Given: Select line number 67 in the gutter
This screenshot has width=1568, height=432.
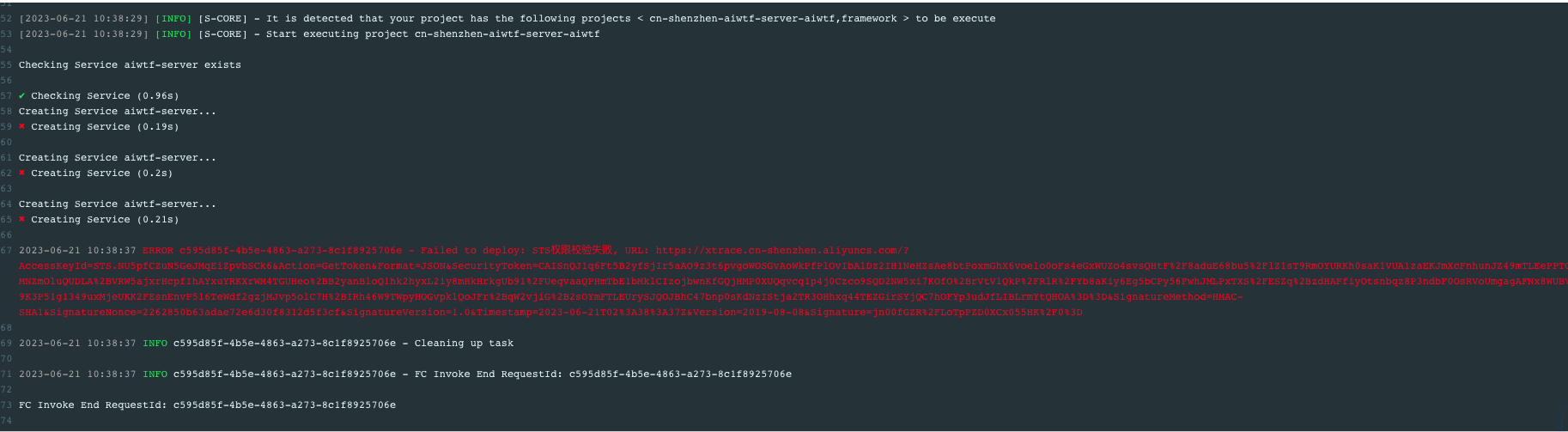Looking at the screenshot, I should click(7, 251).
